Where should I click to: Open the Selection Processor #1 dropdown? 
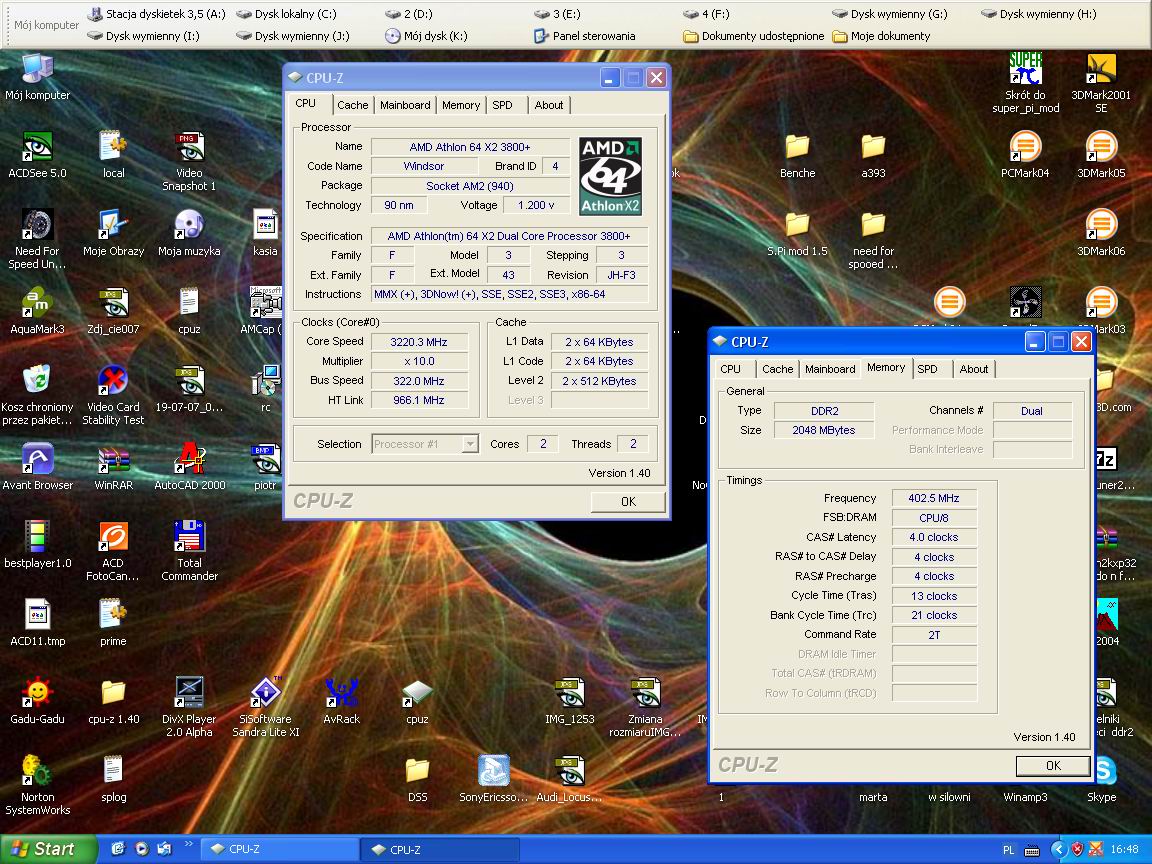point(425,444)
